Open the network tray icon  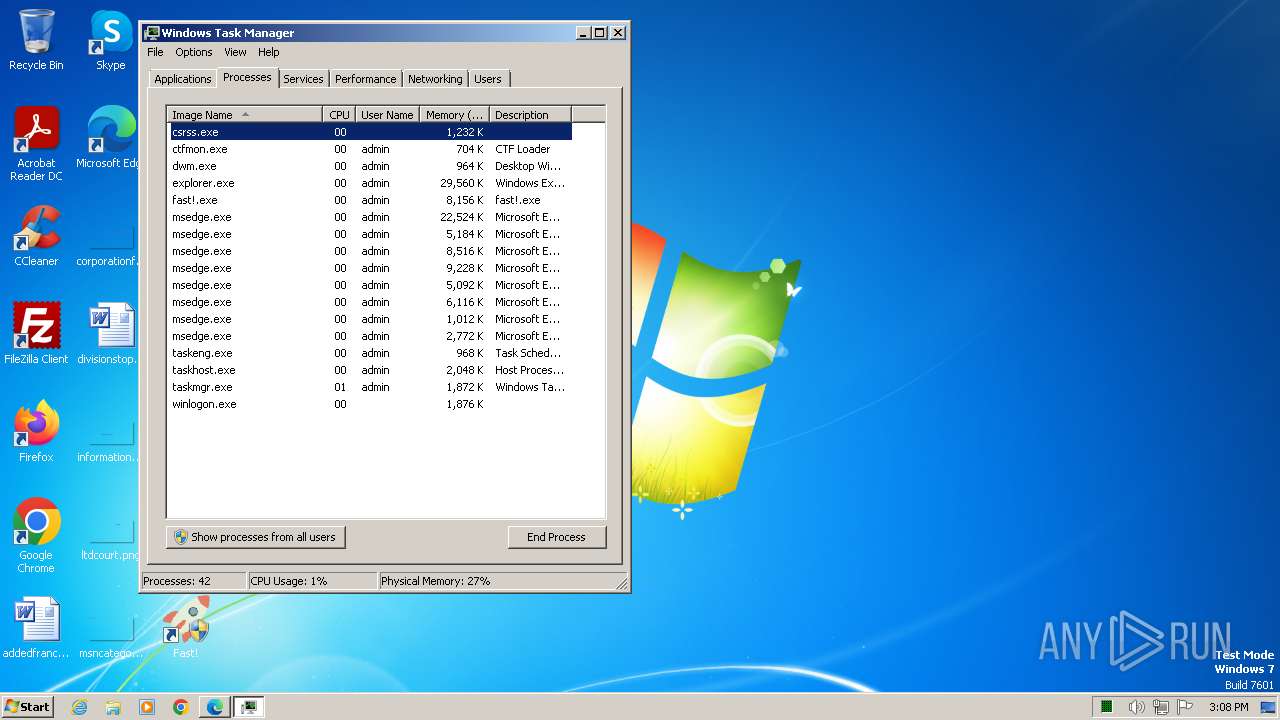pyautogui.click(x=1161, y=707)
